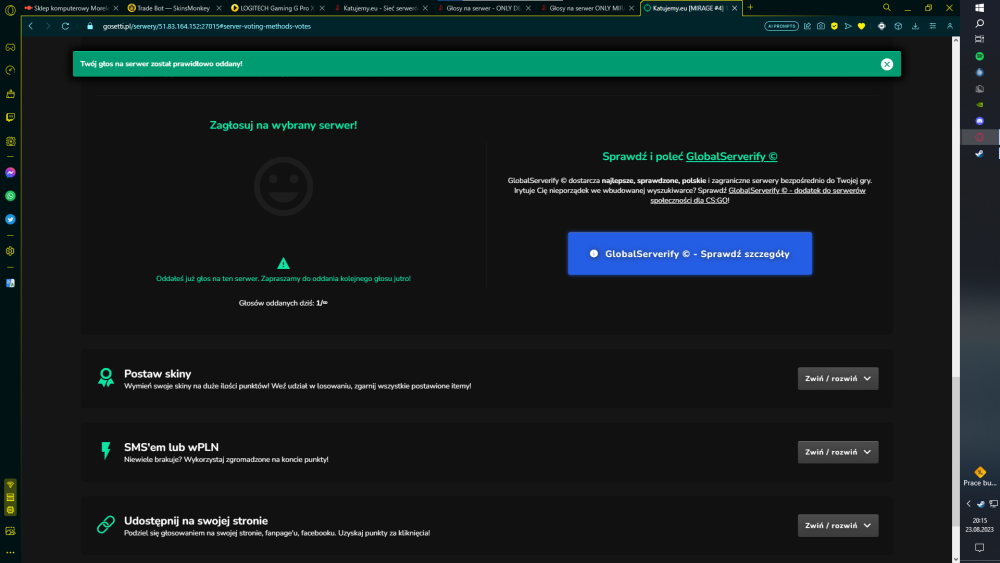1000x563 pixels.
Task: Reload the page with the refresh icon
Action: pos(65,26)
